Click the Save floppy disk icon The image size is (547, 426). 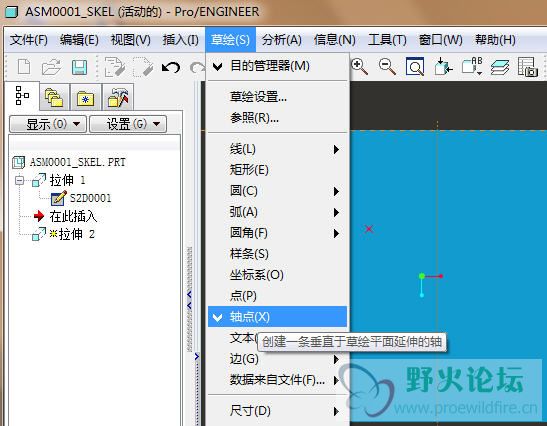coord(80,67)
